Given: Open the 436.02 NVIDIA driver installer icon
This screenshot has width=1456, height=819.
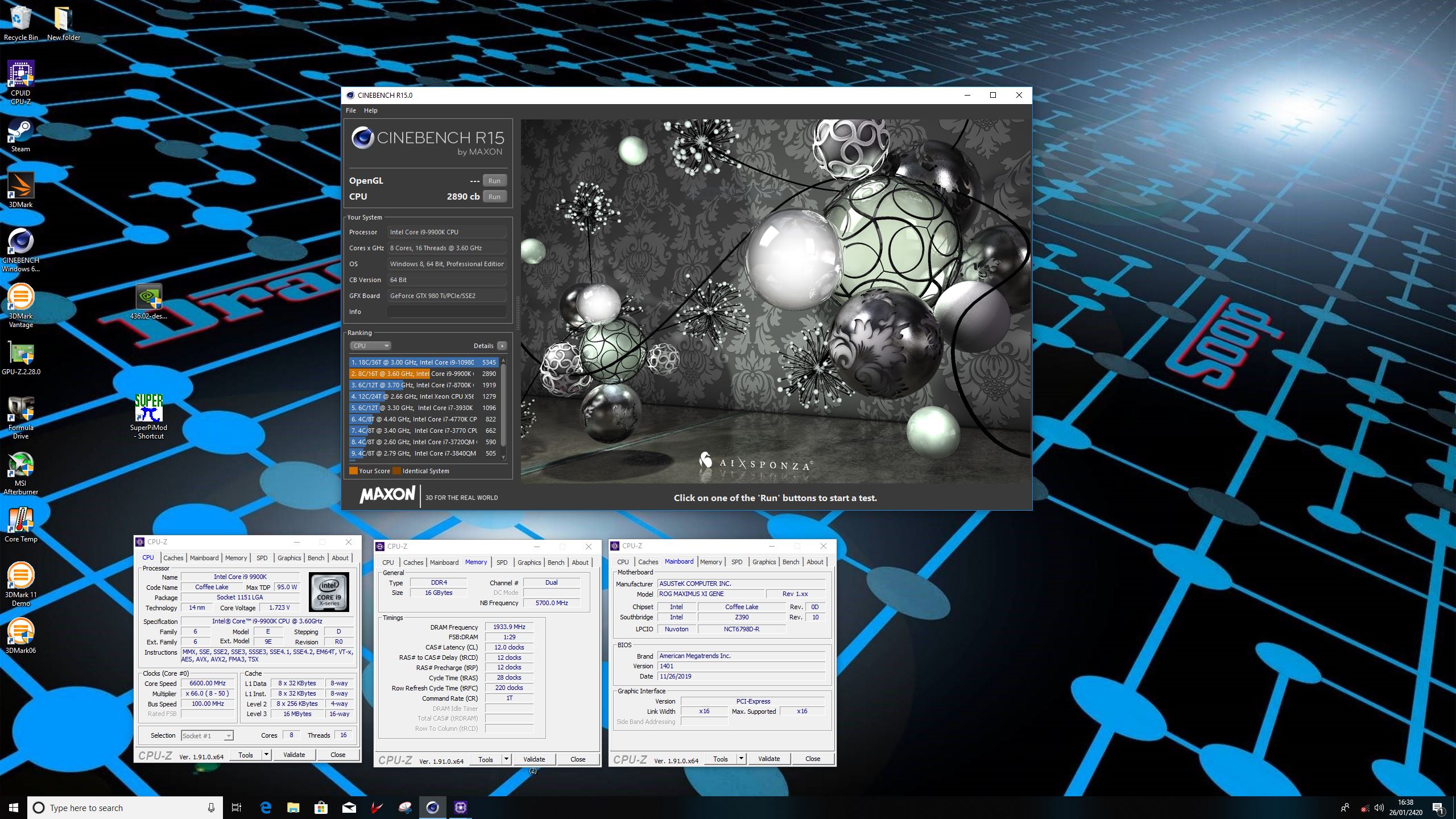Looking at the screenshot, I should pos(148,301).
